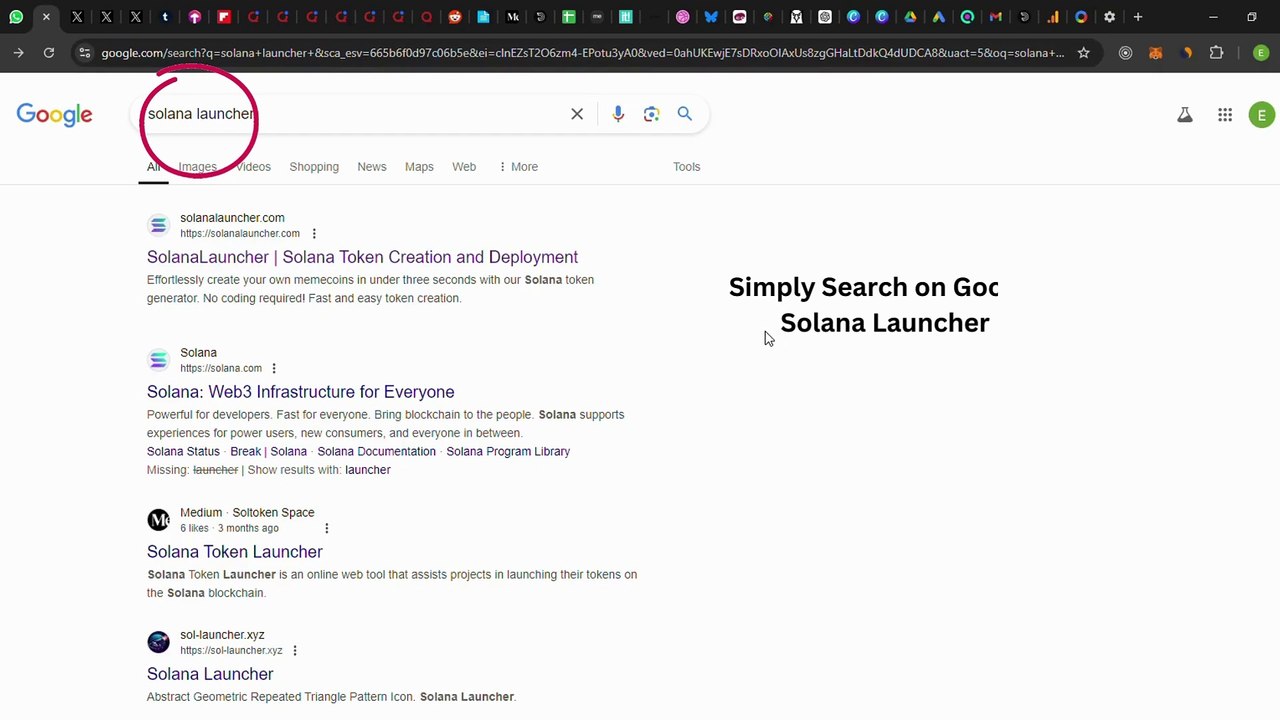Start voice search with microphone
1280x720 pixels.
(618, 114)
